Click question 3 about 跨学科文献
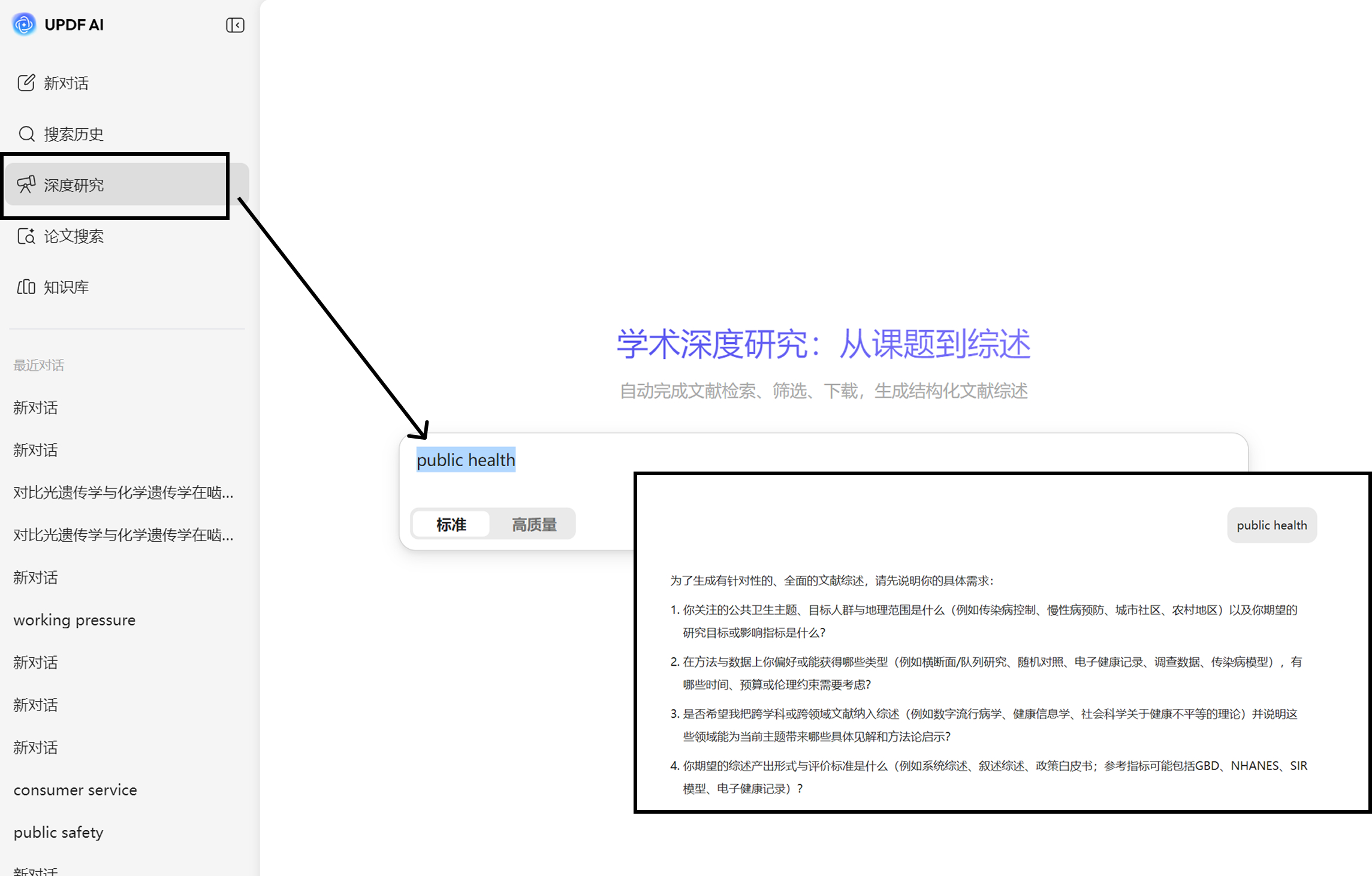Screen dimensions: 1372x876 [x=984, y=725]
